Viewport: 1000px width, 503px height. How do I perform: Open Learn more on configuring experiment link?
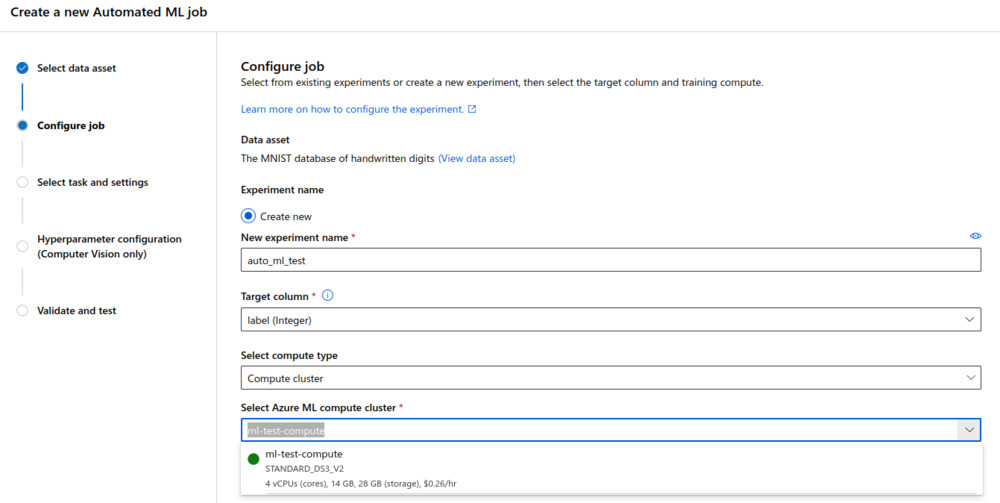[x=352, y=109]
